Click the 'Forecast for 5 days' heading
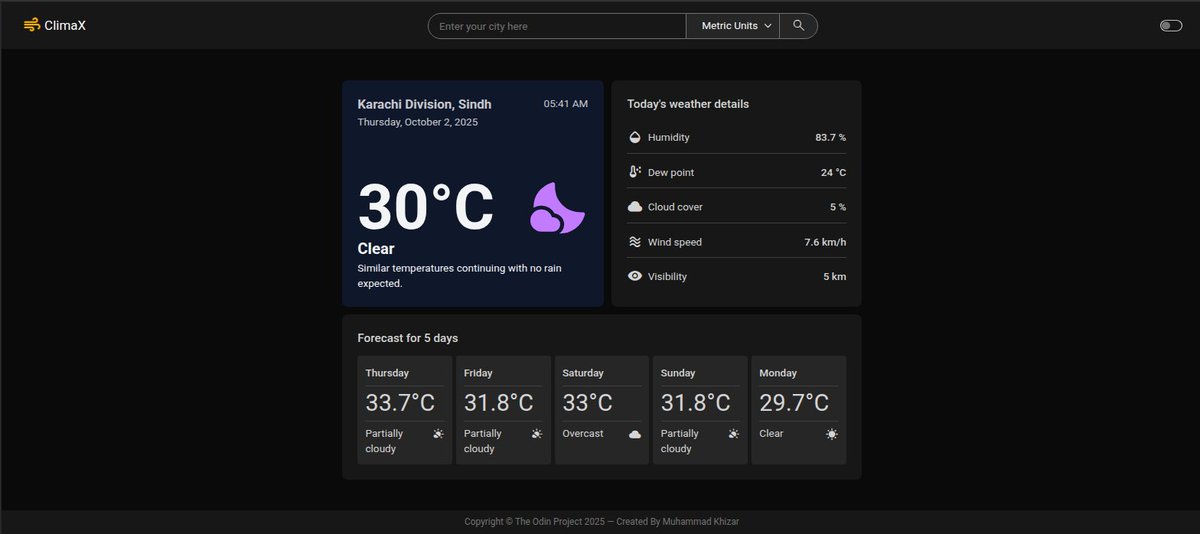The image size is (1200, 534). (x=408, y=338)
